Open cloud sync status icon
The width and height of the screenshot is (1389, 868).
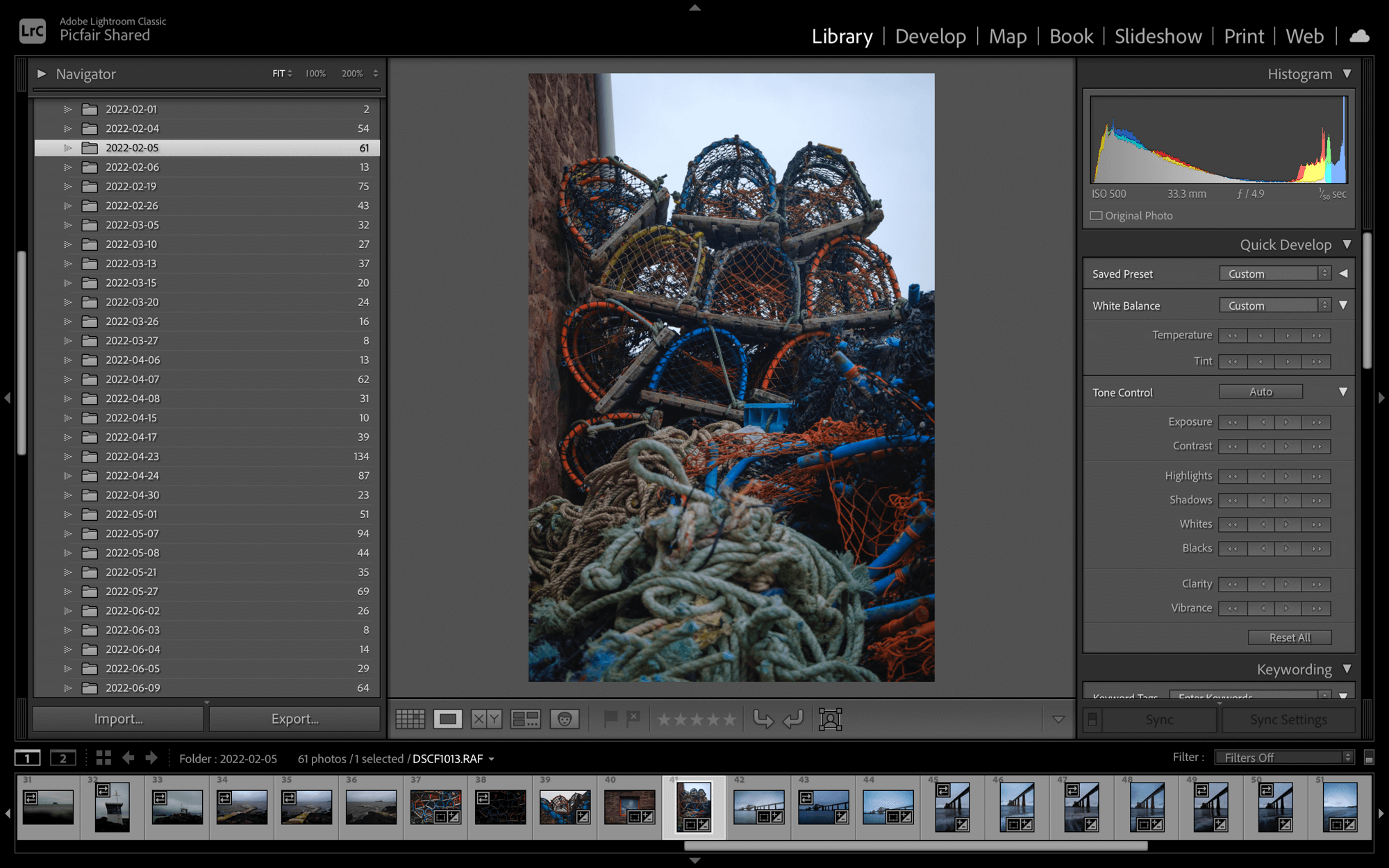click(x=1359, y=36)
